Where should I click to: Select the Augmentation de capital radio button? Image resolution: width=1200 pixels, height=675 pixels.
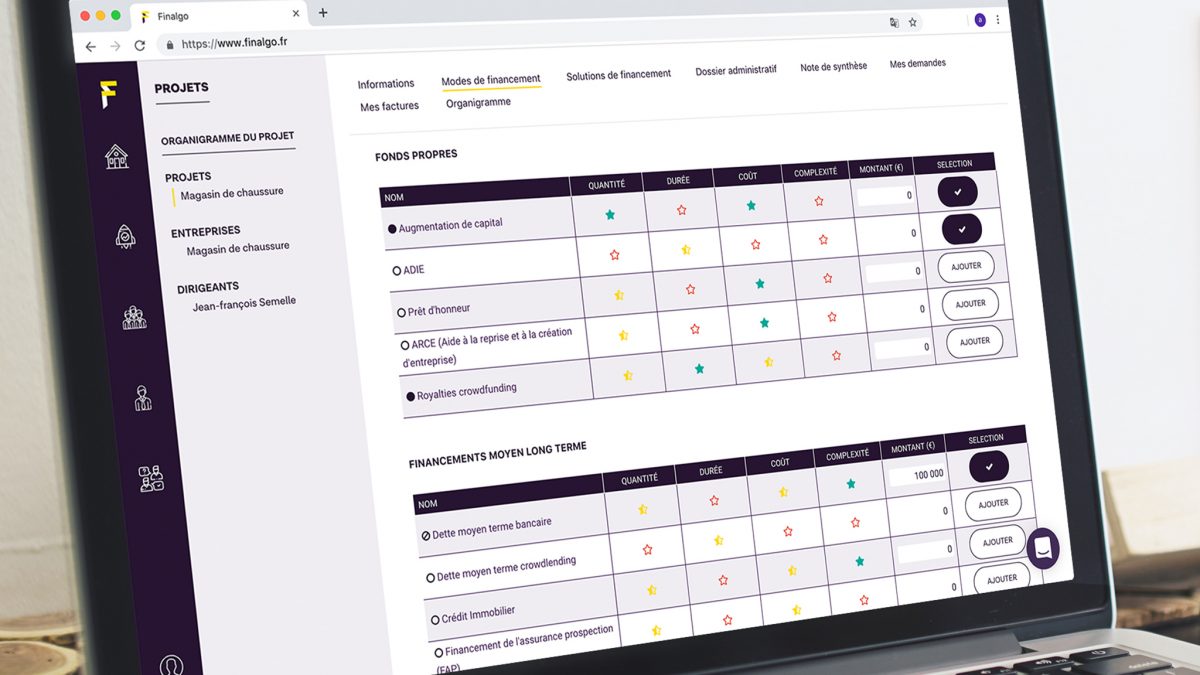pyautogui.click(x=392, y=229)
